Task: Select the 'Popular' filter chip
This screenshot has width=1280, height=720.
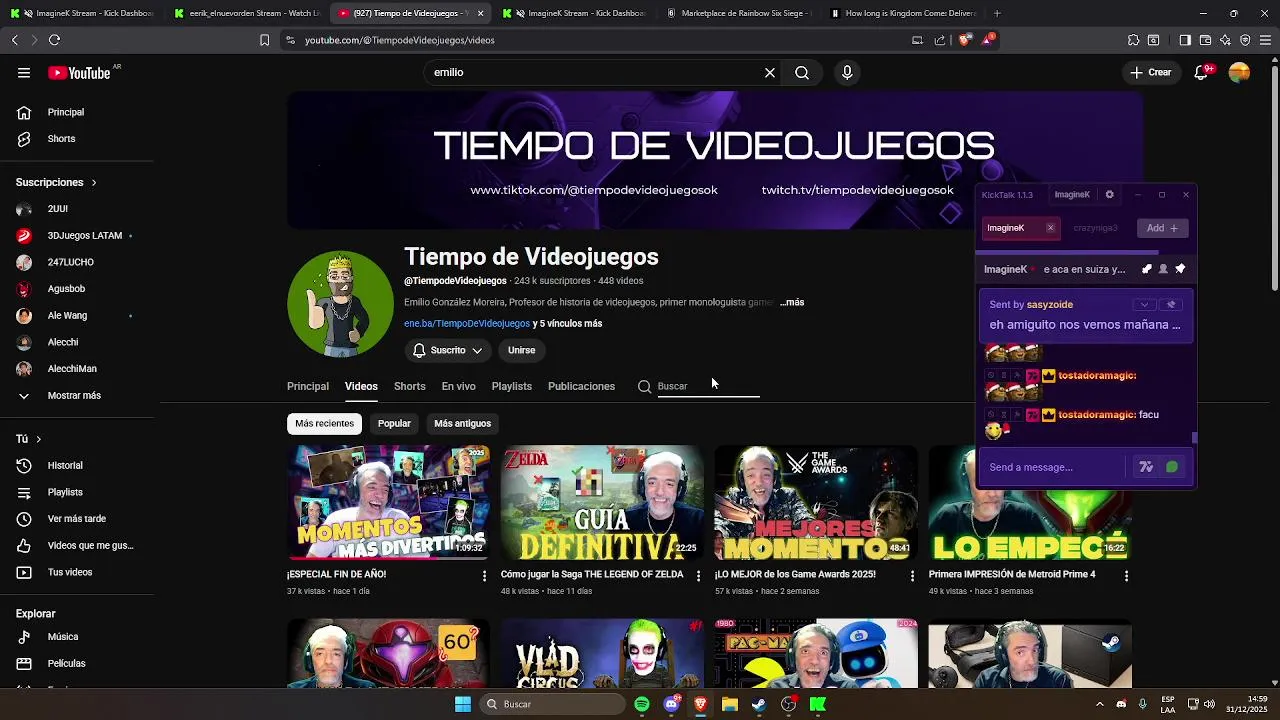Action: [x=394, y=423]
